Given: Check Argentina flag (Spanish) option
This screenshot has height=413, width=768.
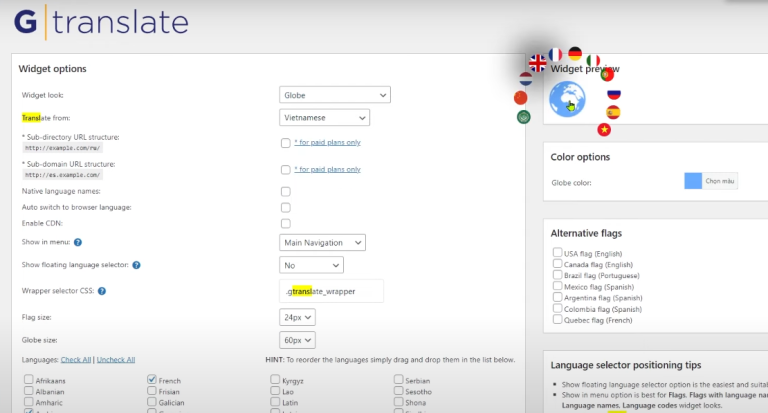Looking at the screenshot, I should pos(557,297).
